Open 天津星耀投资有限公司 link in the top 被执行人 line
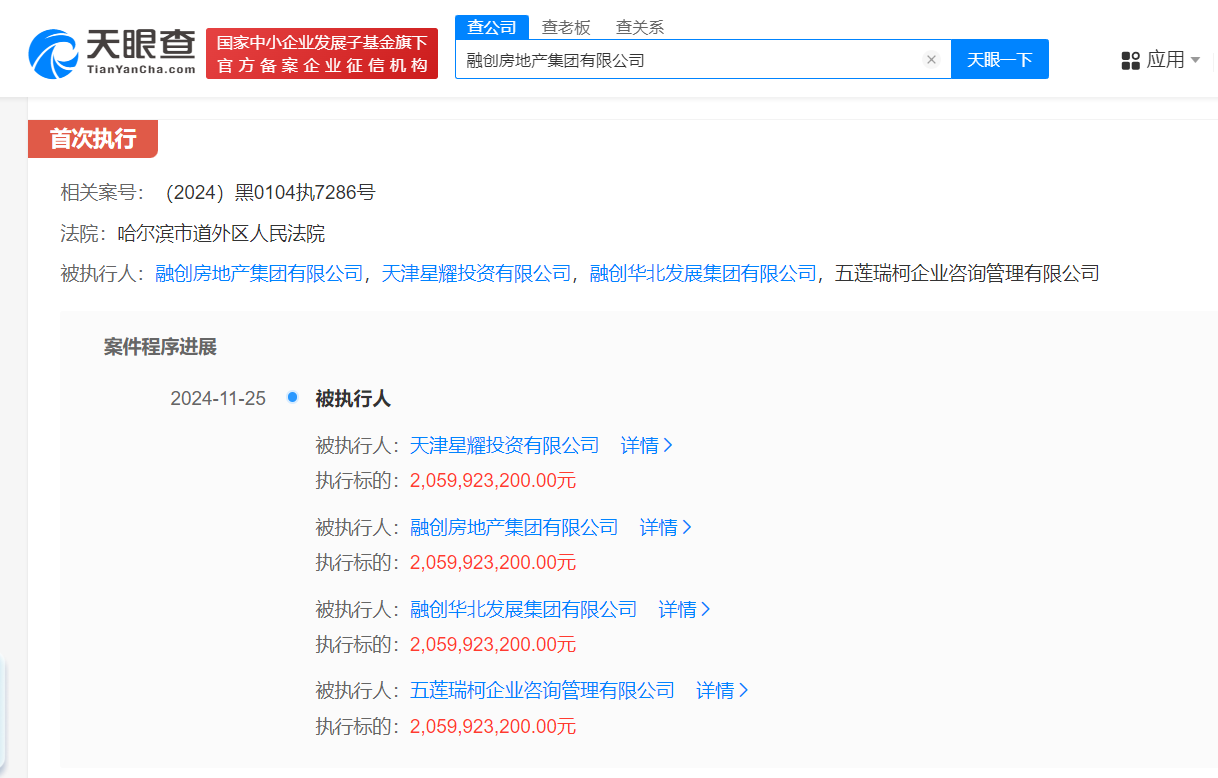Screen dimensions: 1218x778 pyautogui.click(x=476, y=273)
